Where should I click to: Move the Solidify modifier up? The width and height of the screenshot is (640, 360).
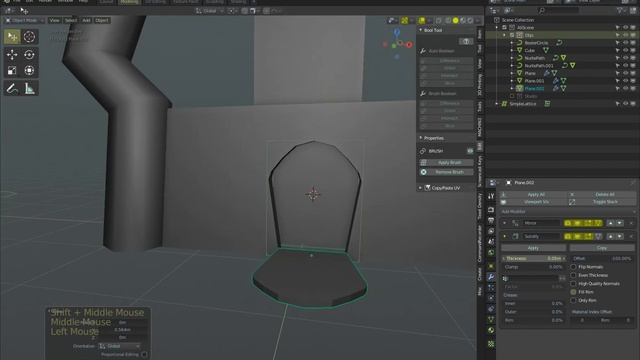(x=611, y=236)
